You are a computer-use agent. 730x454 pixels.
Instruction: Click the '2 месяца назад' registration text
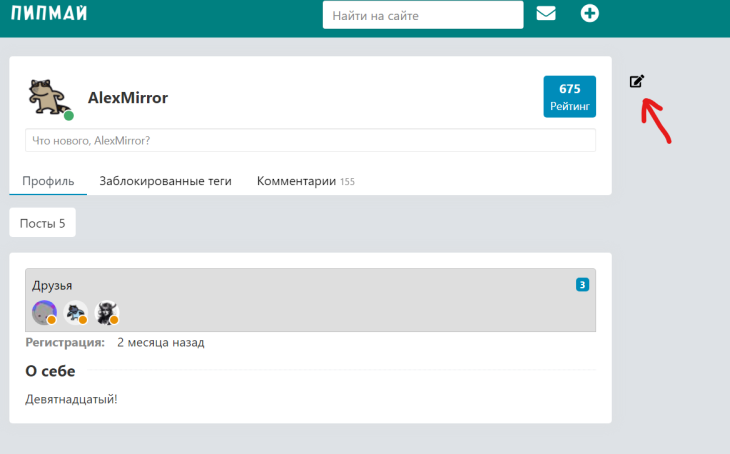pos(161,343)
